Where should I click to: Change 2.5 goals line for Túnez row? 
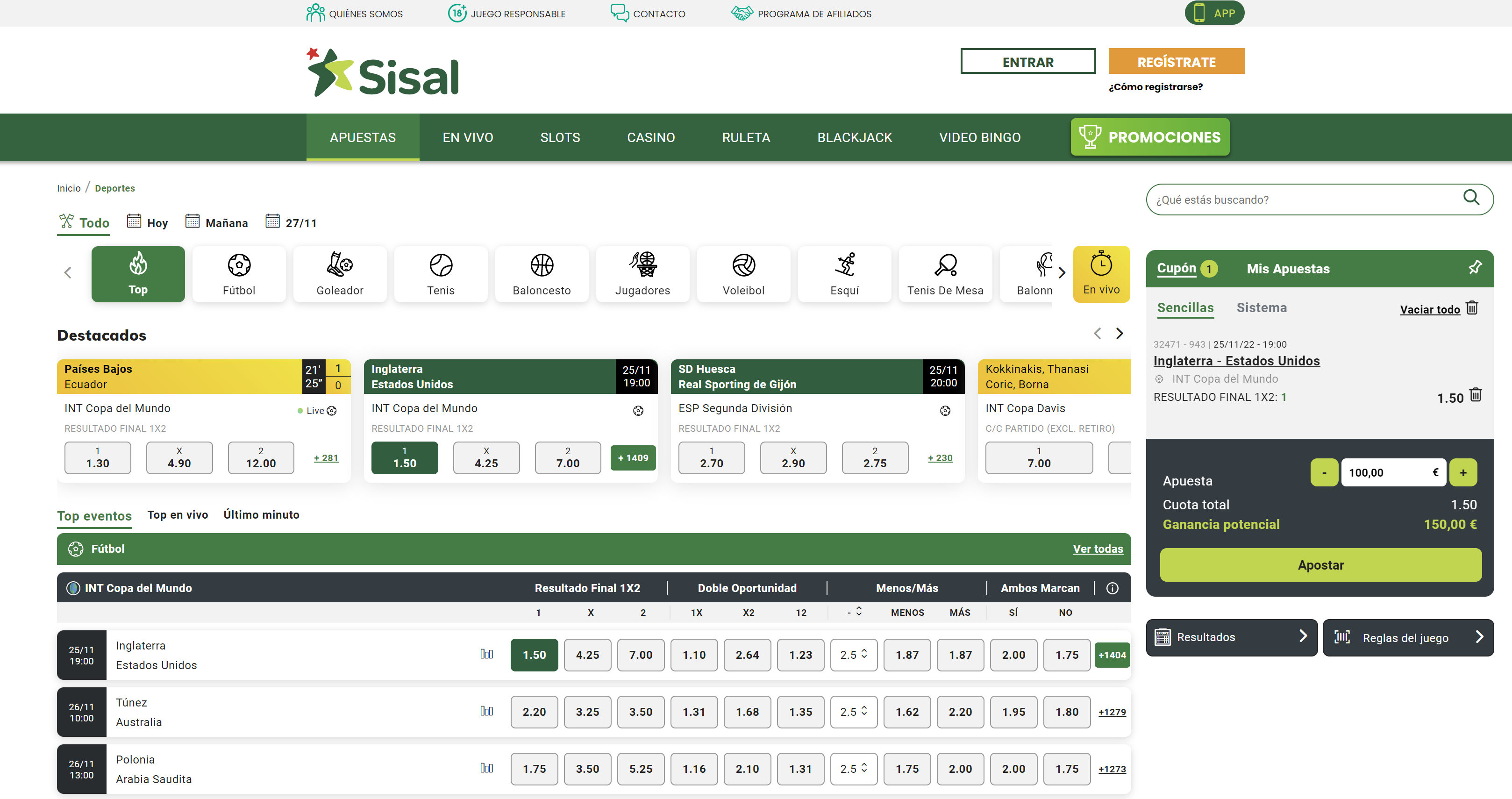point(854,712)
